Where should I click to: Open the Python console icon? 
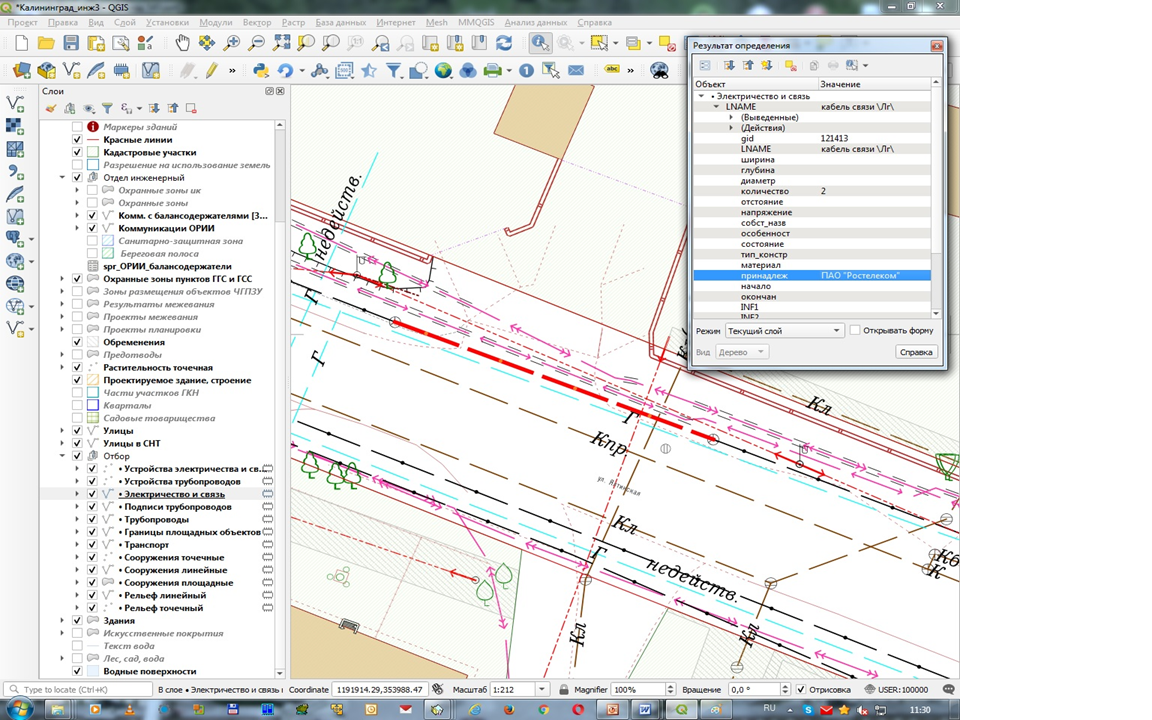coord(261,70)
